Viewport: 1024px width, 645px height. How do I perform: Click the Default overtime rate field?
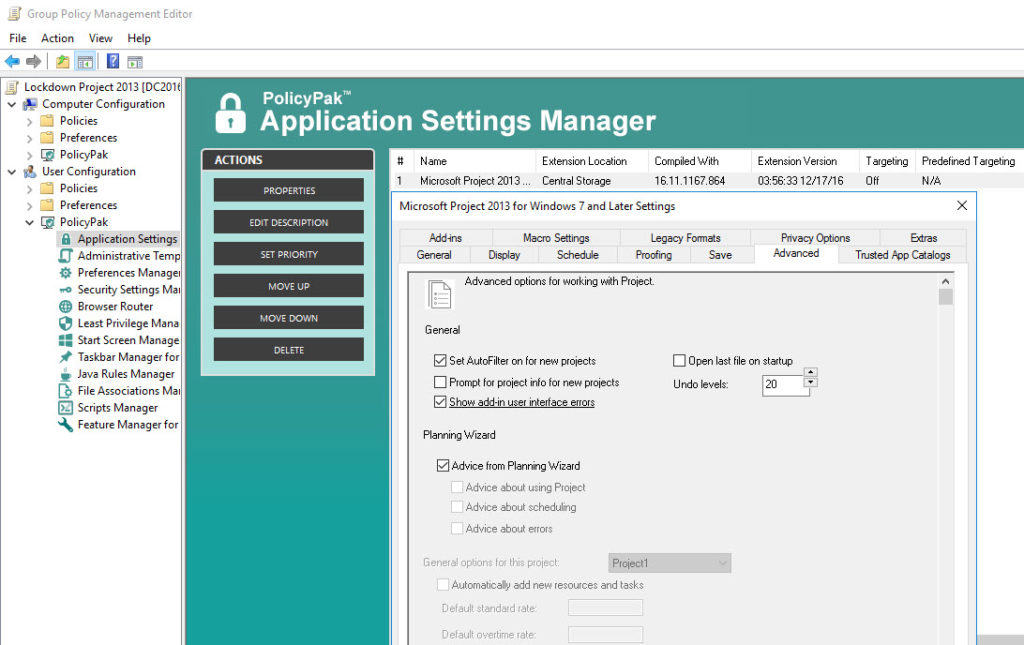(605, 635)
